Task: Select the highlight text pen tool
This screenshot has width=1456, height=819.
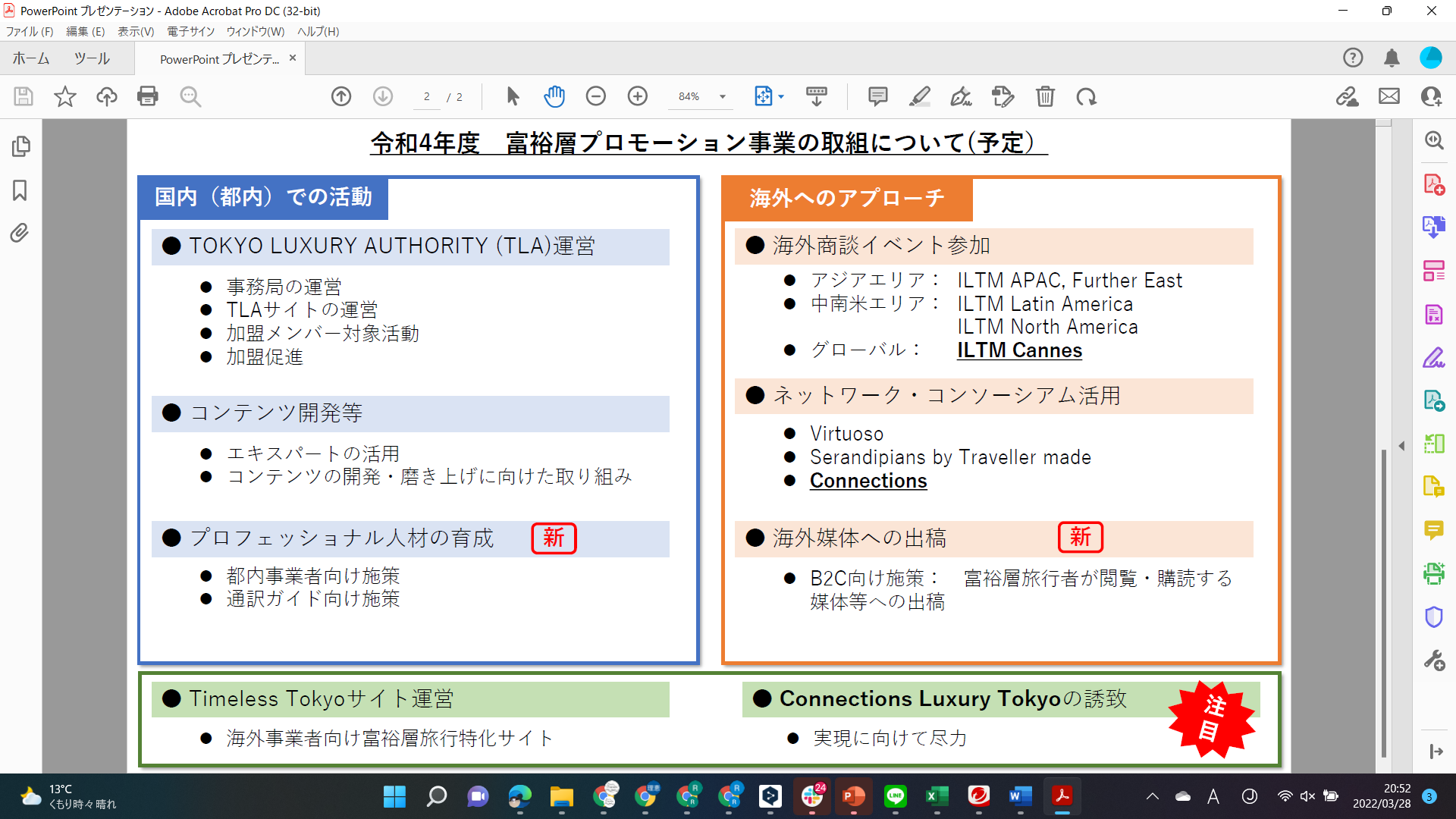Action: 919,96
